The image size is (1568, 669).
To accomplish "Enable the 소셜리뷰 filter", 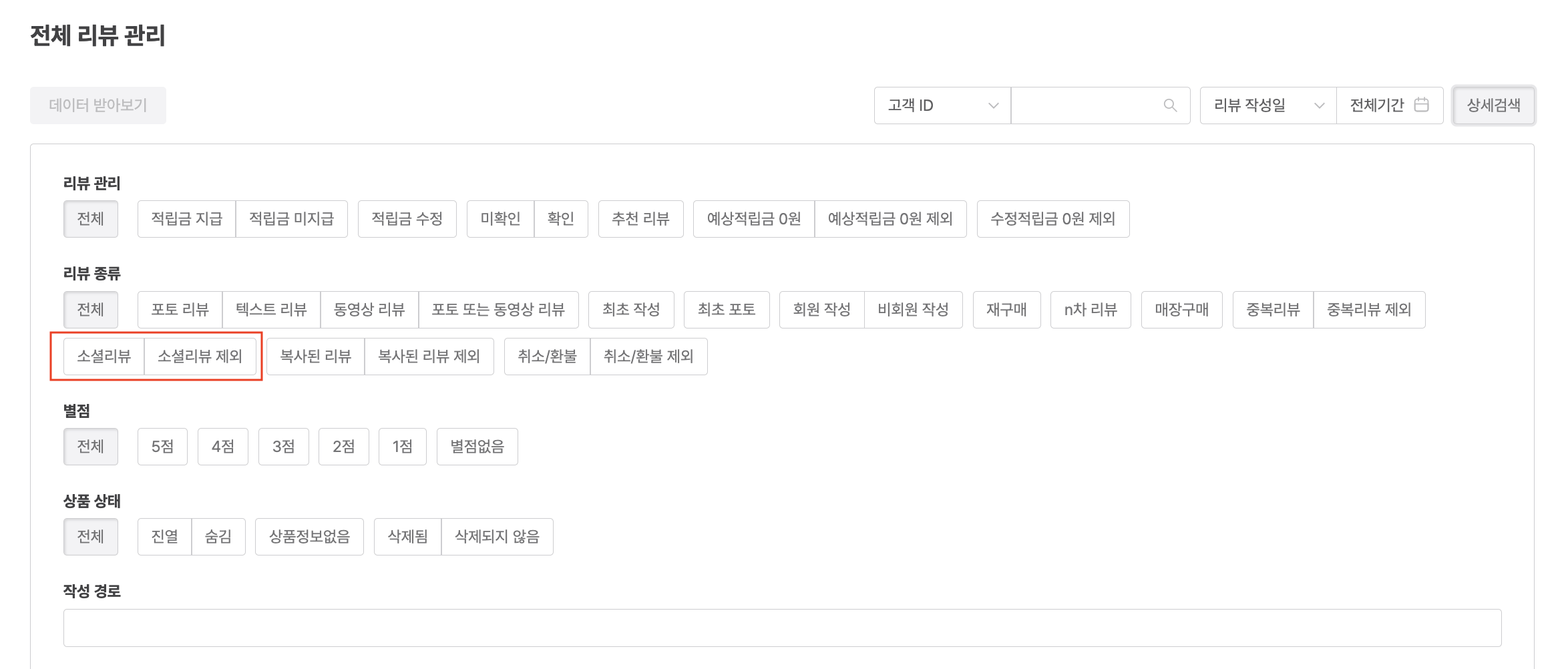I will [104, 357].
